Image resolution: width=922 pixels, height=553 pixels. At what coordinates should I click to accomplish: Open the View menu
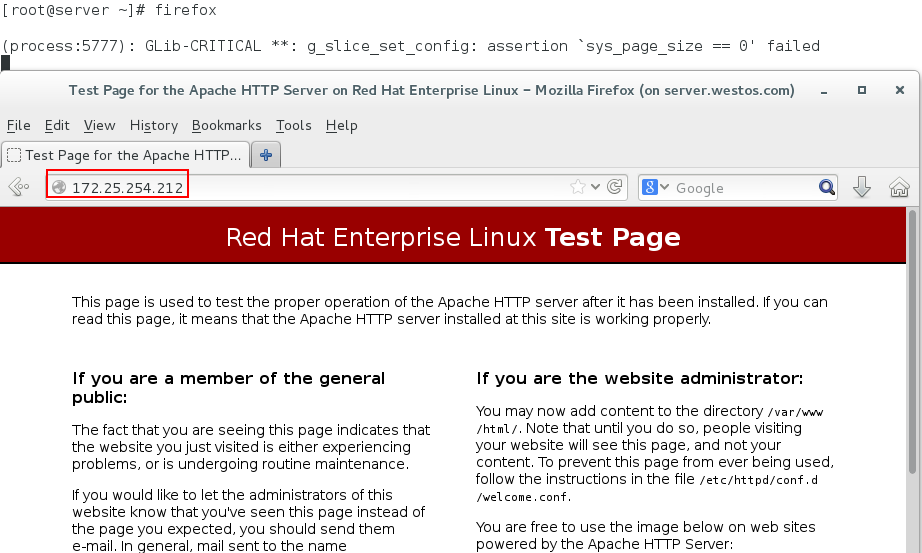(99, 125)
